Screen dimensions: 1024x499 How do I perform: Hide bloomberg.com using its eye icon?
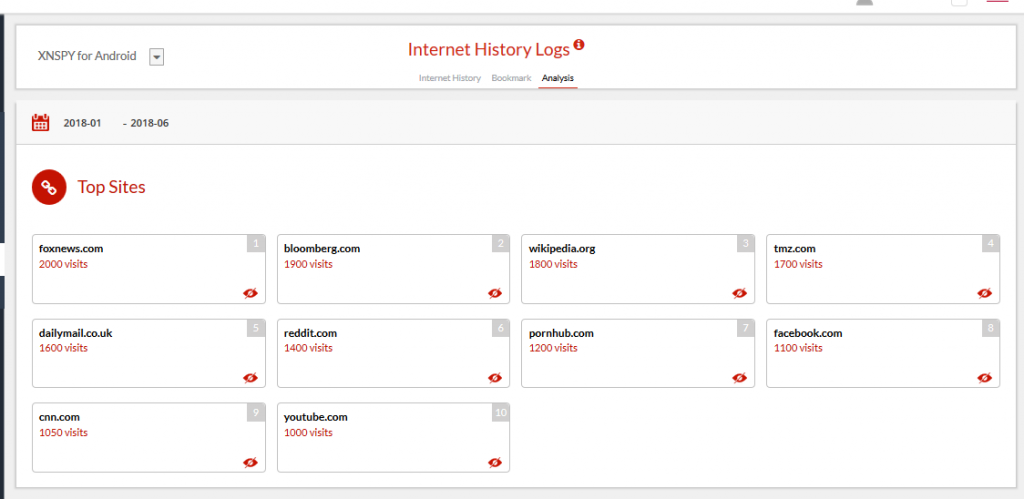pos(495,293)
